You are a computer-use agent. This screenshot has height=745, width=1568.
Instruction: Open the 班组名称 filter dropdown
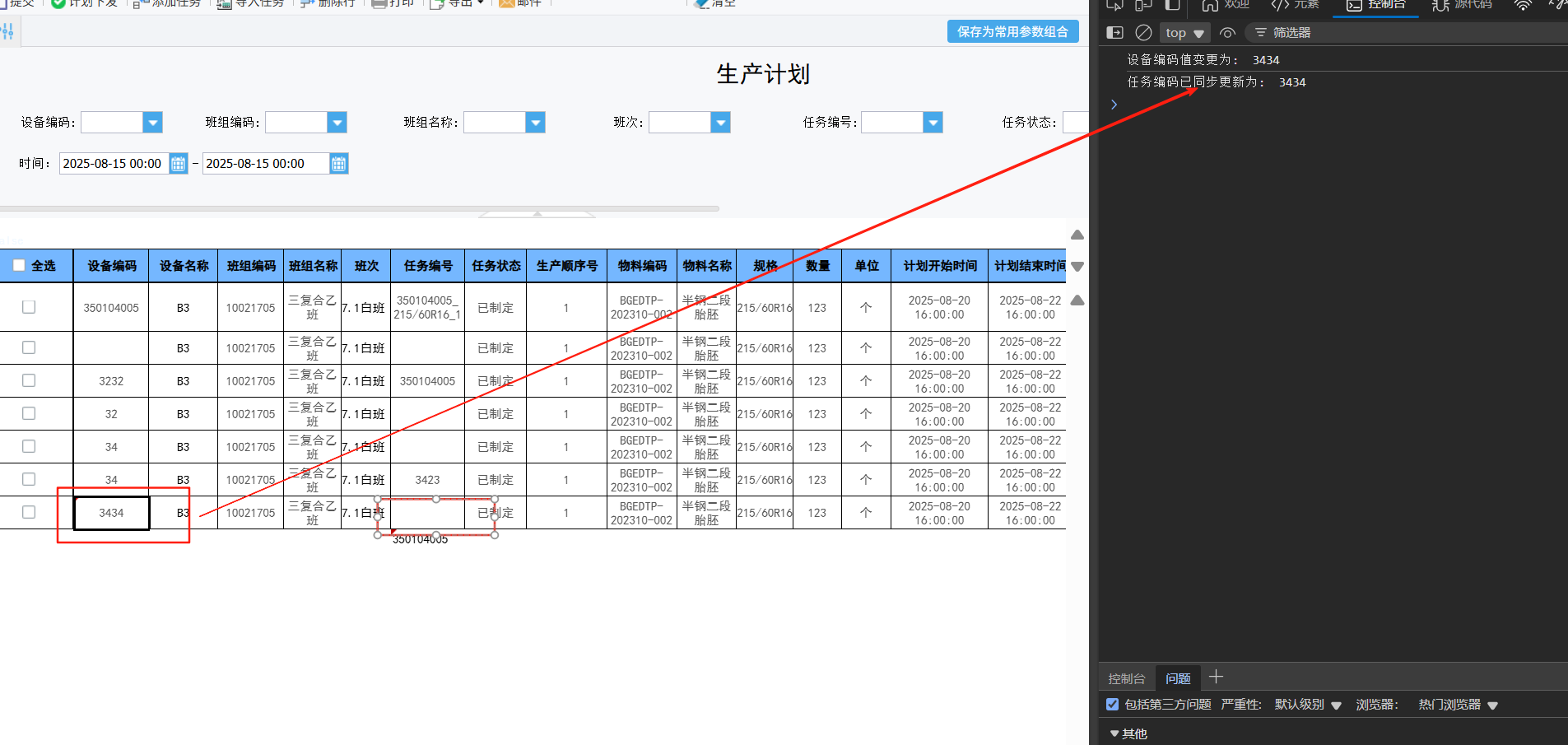point(535,123)
